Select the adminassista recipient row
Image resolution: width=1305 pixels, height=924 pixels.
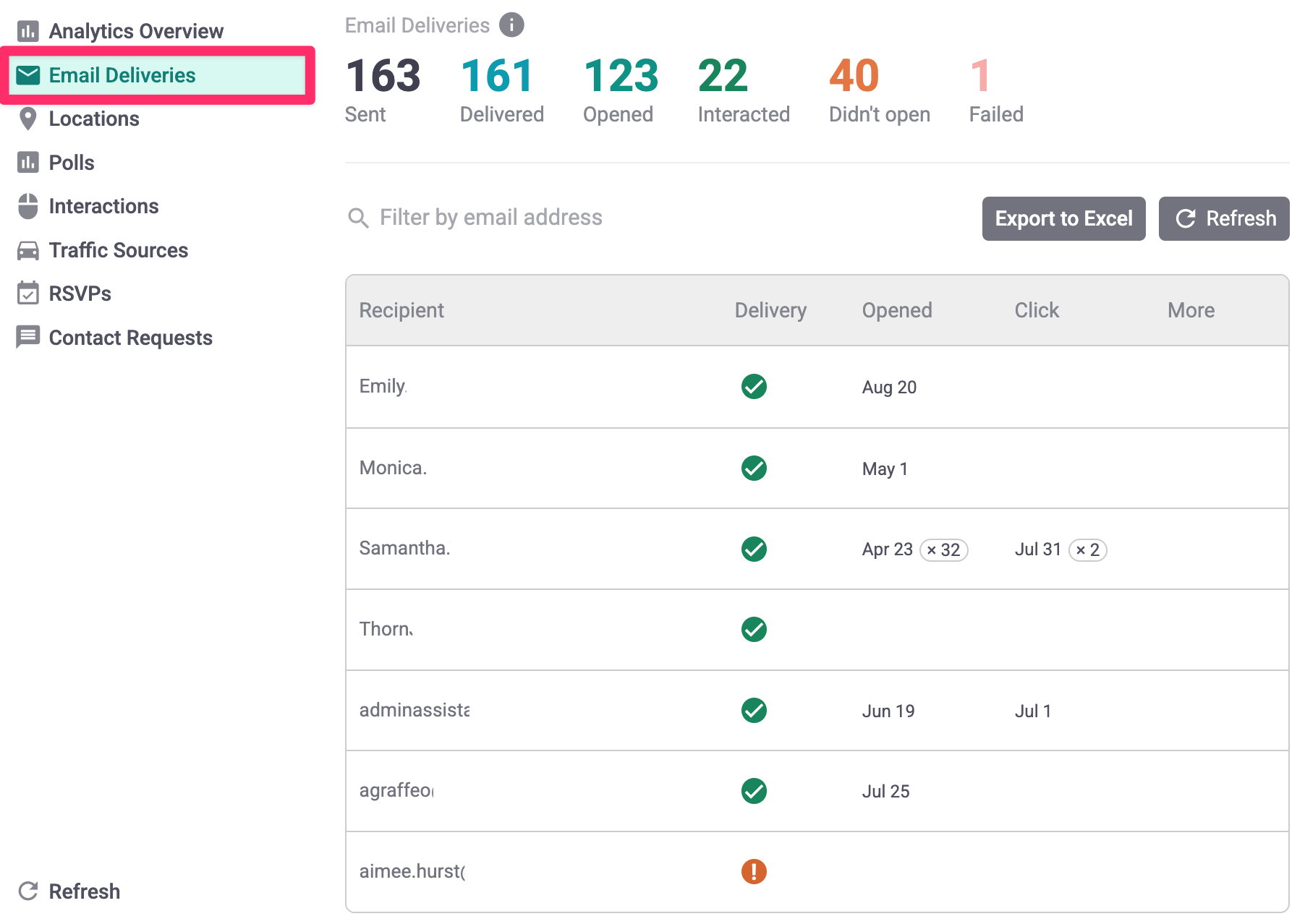pyautogui.click(x=415, y=711)
